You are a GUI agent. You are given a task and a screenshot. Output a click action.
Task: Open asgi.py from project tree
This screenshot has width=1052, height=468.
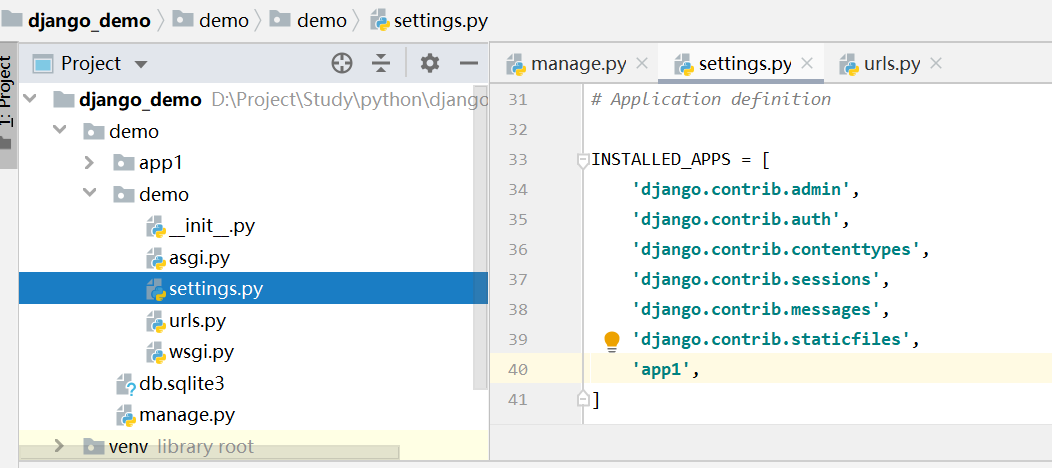tap(200, 257)
